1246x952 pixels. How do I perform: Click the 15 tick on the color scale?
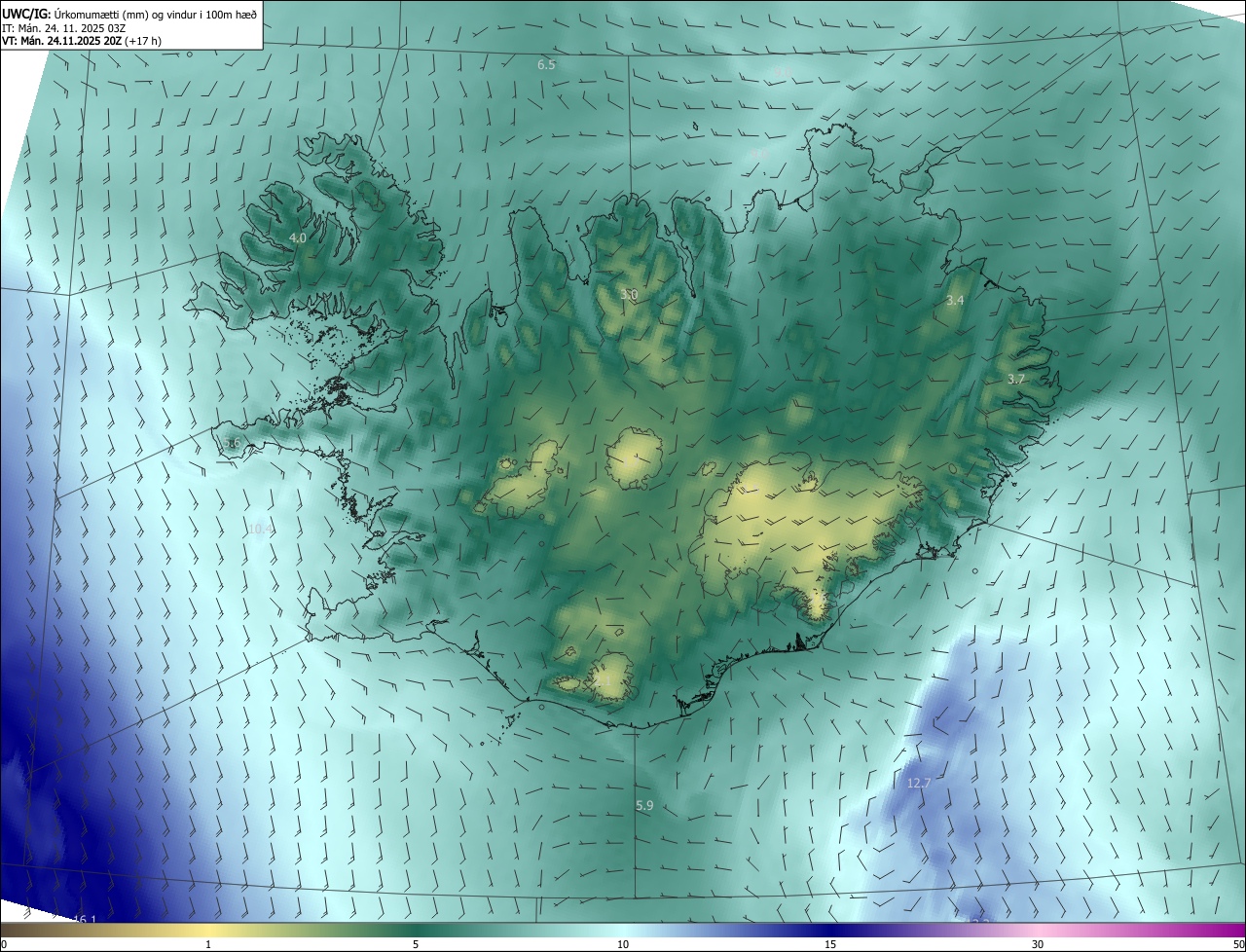pos(830,944)
